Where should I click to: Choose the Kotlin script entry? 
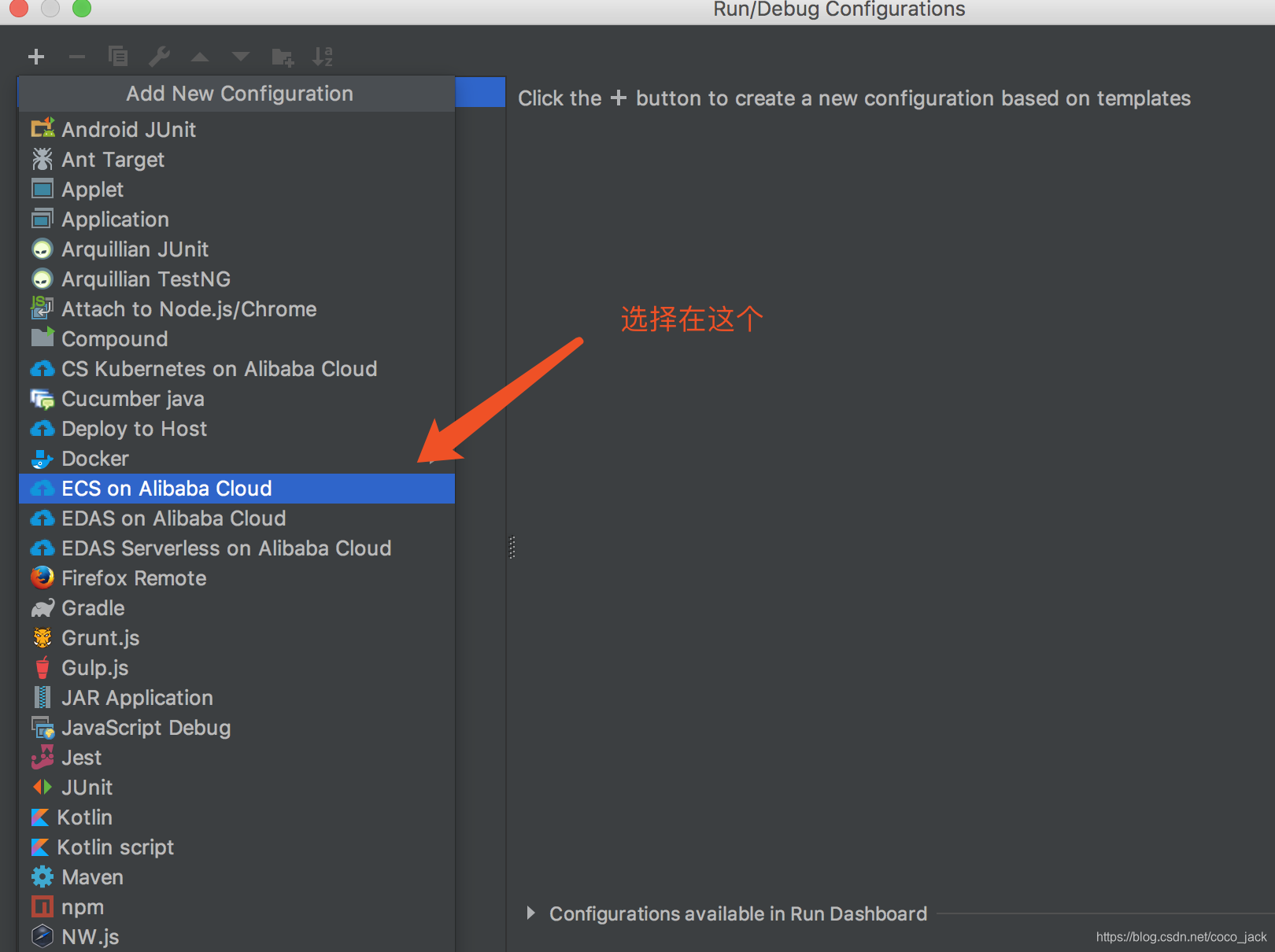237,847
